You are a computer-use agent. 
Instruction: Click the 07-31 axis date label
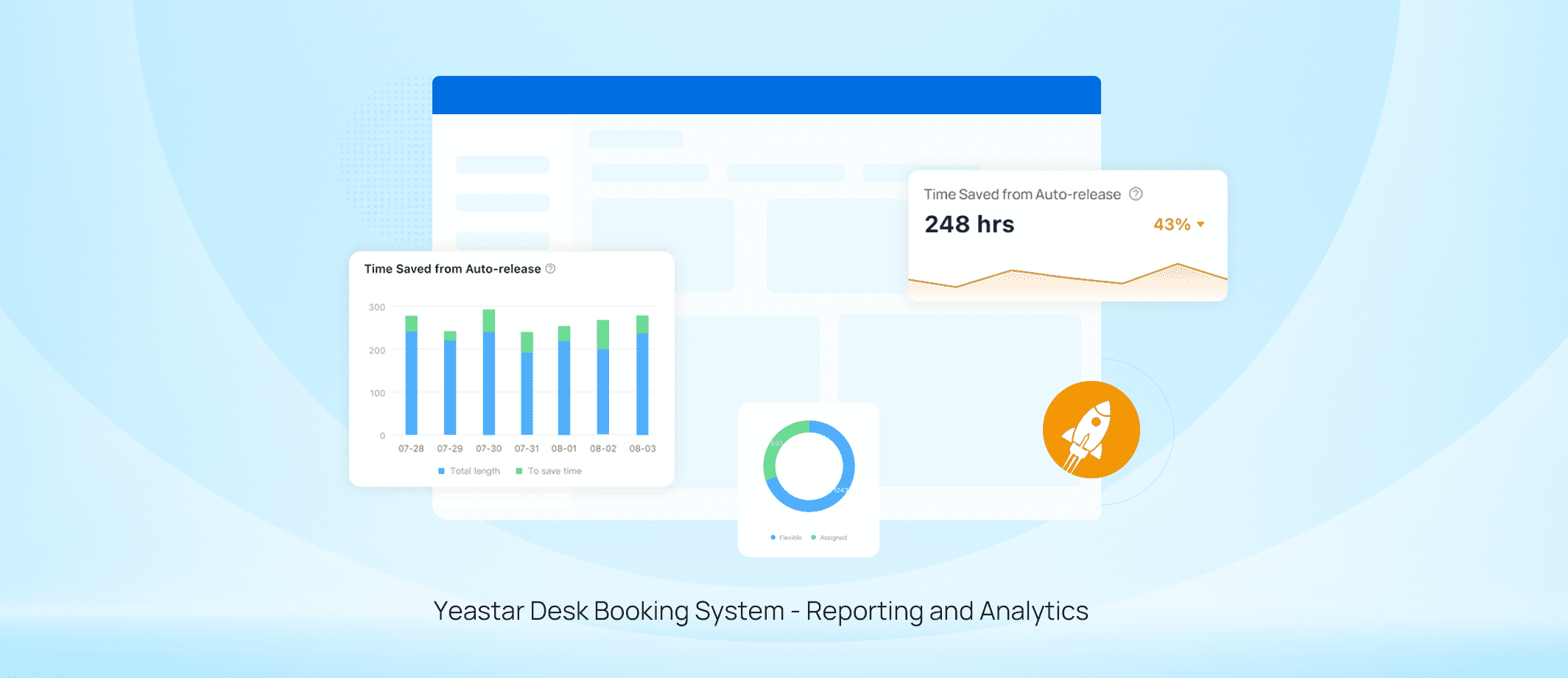[527, 448]
